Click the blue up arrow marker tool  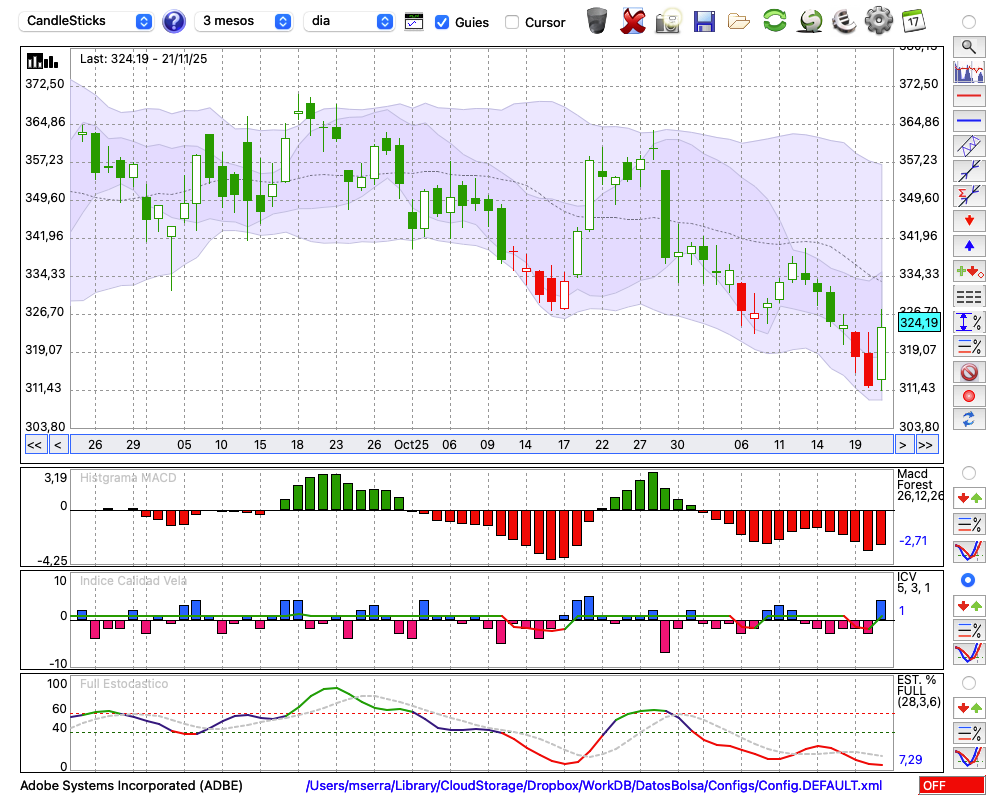[x=968, y=245]
